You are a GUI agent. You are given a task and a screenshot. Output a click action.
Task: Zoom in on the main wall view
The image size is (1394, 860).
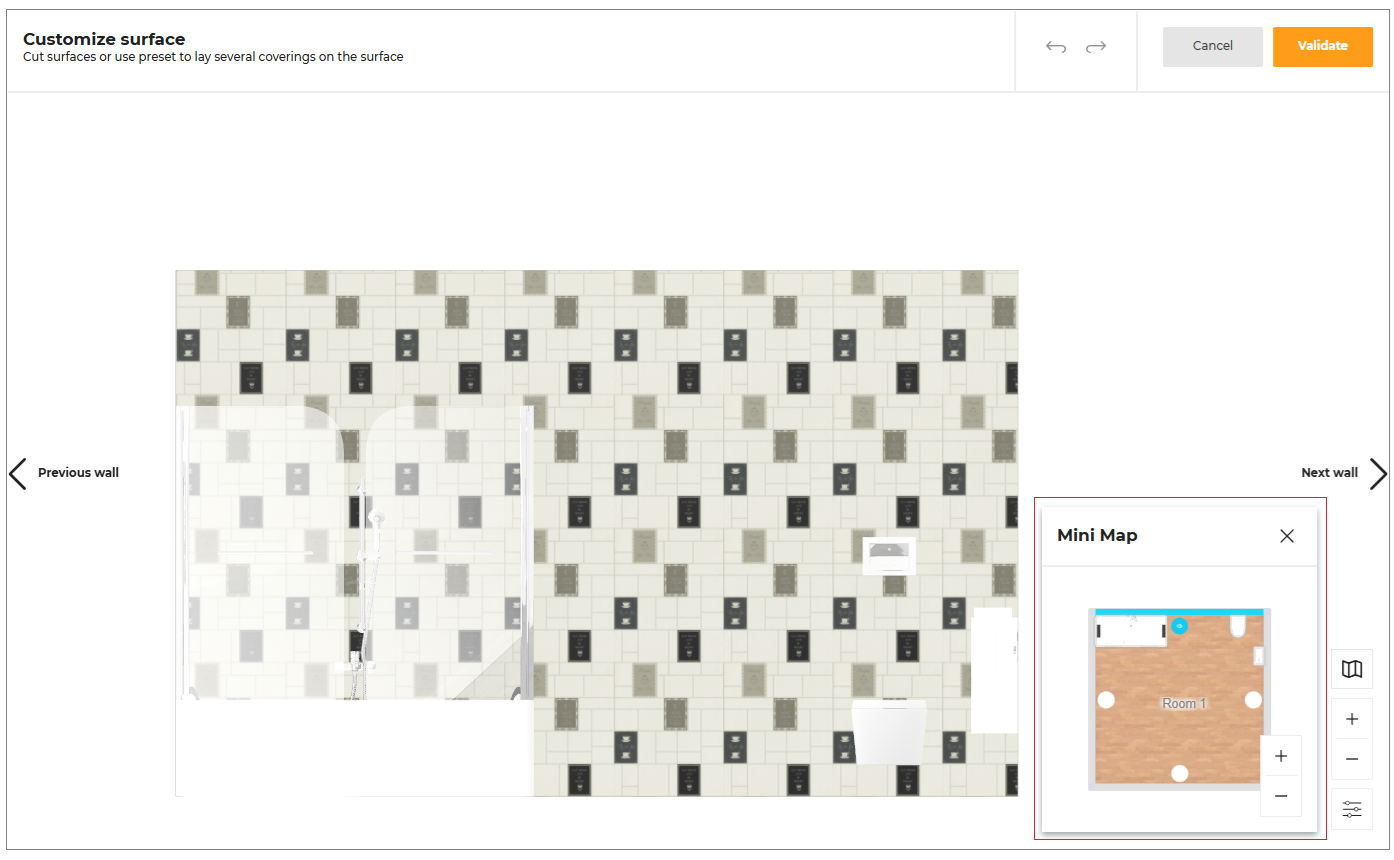[x=1351, y=719]
